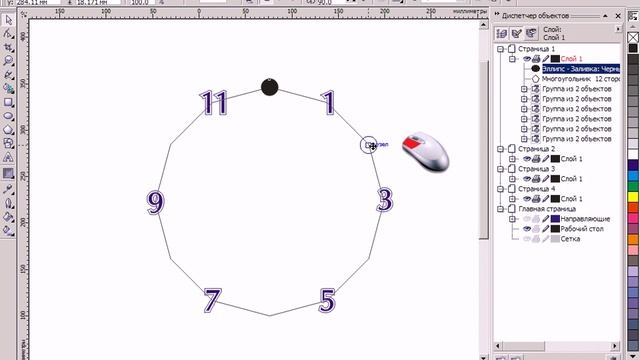Collapse the Страница 4 tree node
Image resolution: width=640 pixels, height=360 pixels.
point(500,189)
